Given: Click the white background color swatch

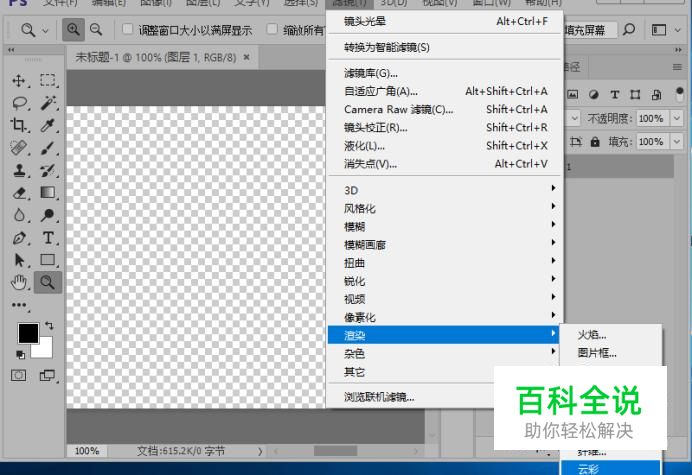Looking at the screenshot, I should [x=46, y=351].
